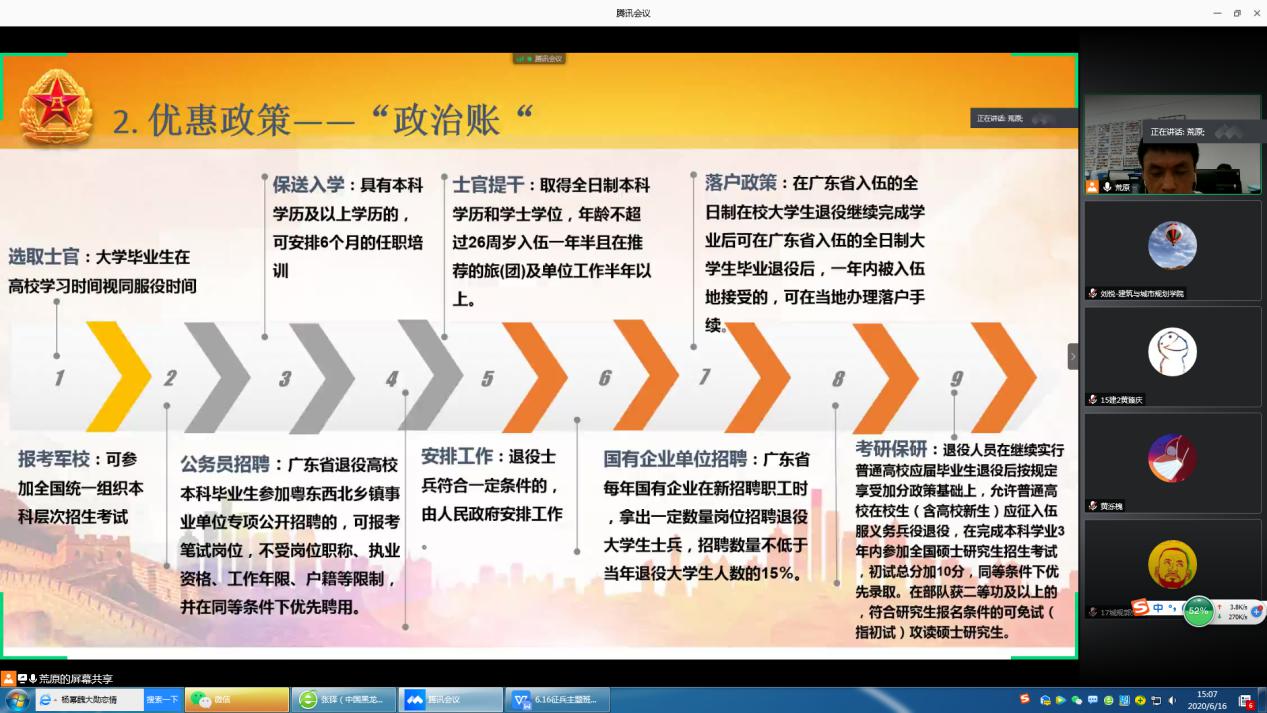Collapse the participant video sidebar arrow
This screenshot has height=713, width=1267.
pyautogui.click(x=1073, y=356)
